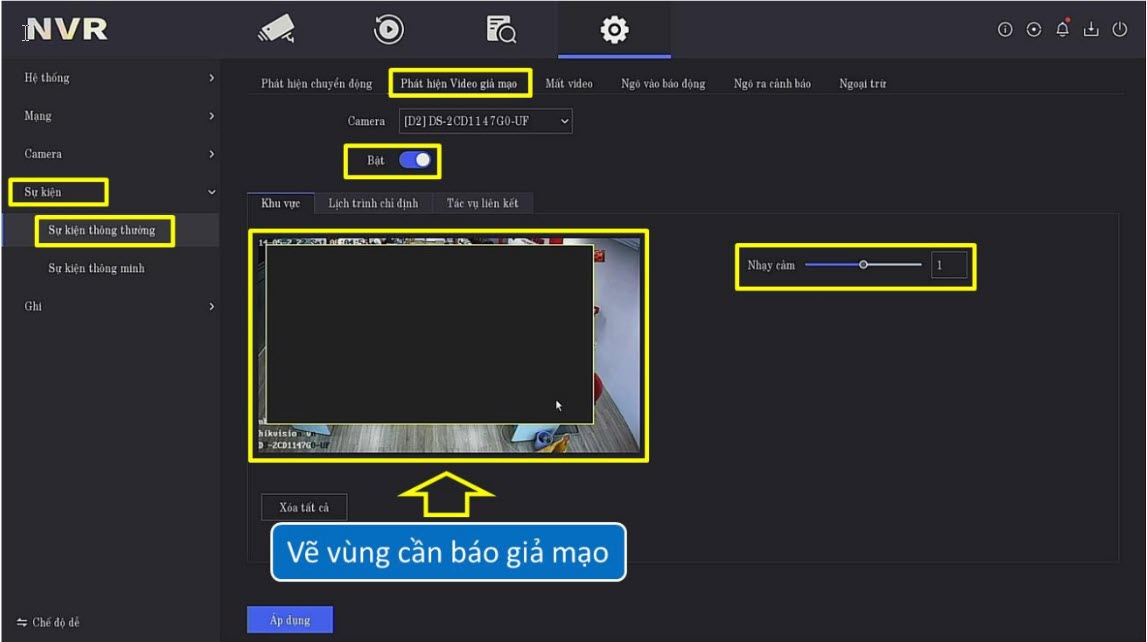Click the sensitivity value input field
1147x642 pixels.
(949, 265)
